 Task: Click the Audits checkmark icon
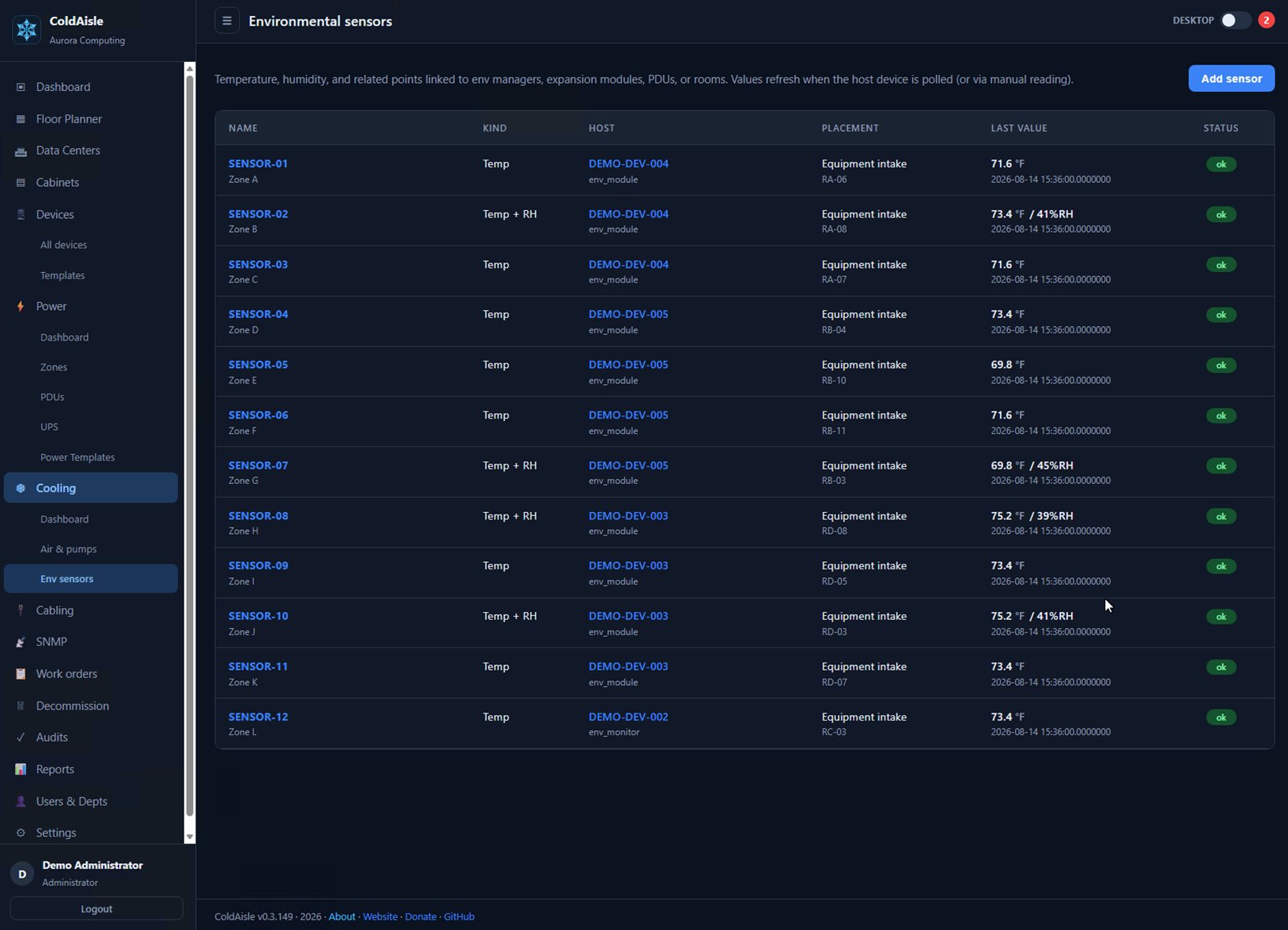[21, 738]
